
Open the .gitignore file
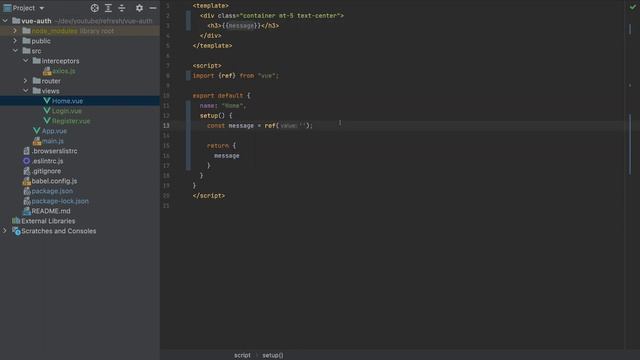click(46, 171)
